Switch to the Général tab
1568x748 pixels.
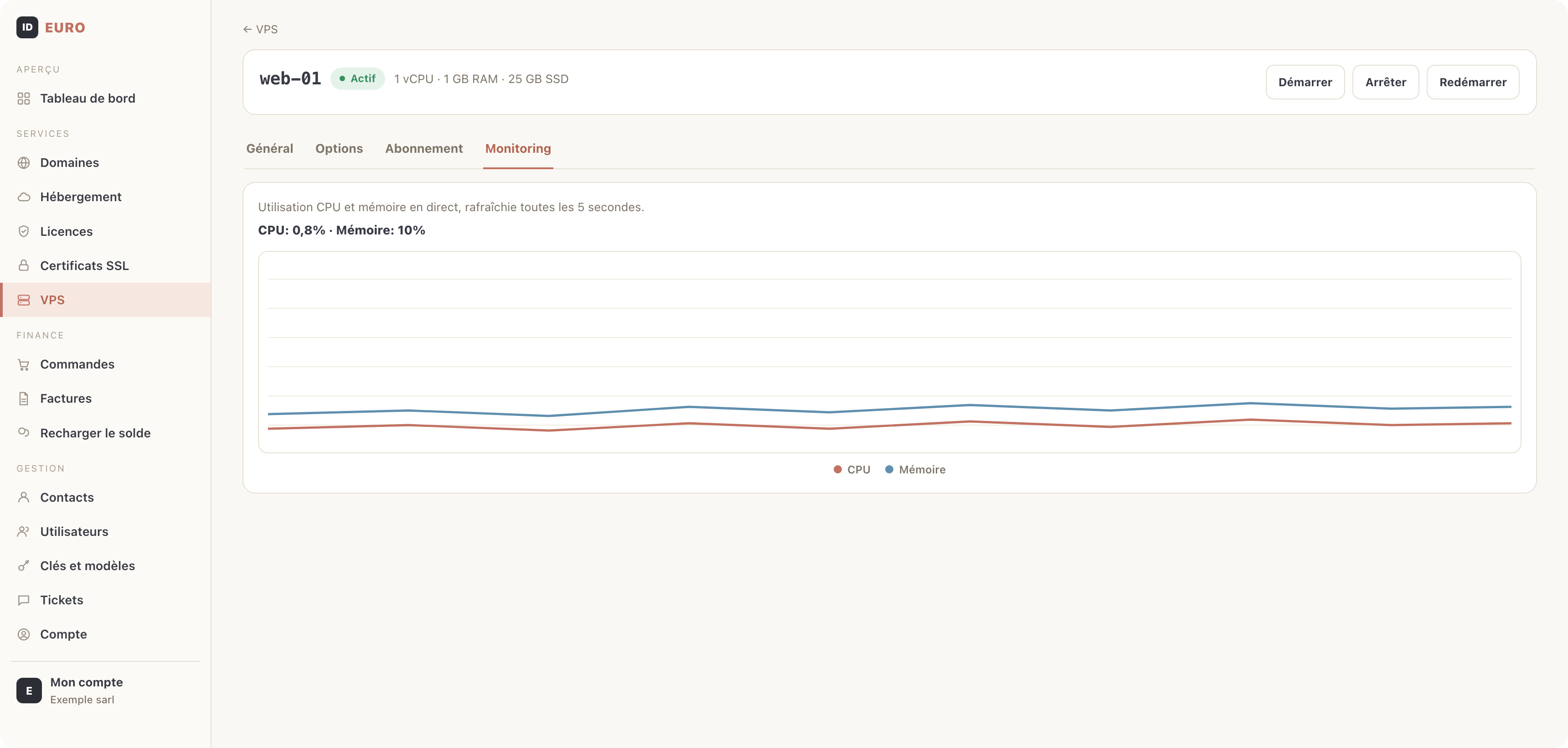click(x=270, y=149)
